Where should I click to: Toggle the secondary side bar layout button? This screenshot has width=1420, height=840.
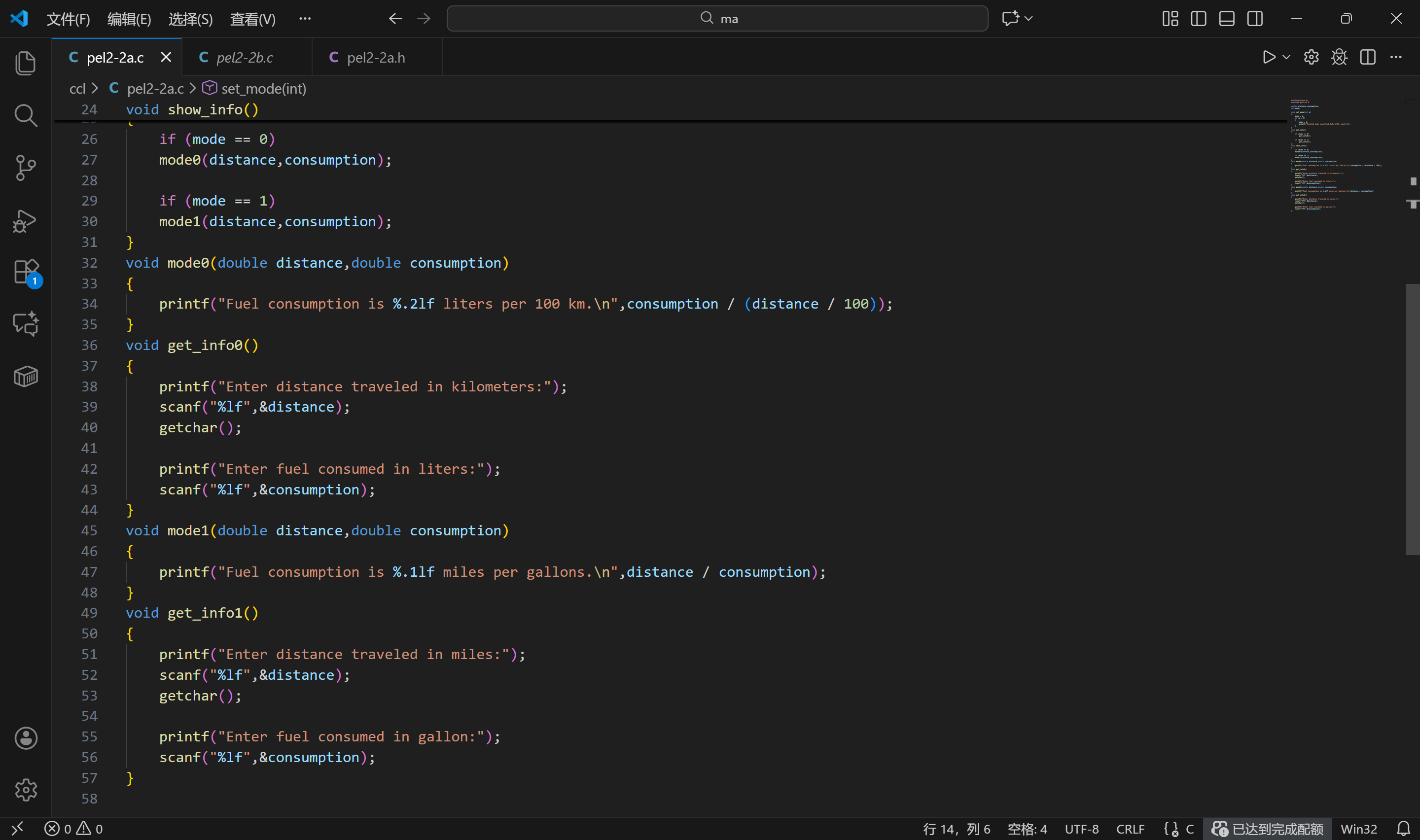tap(1255, 19)
